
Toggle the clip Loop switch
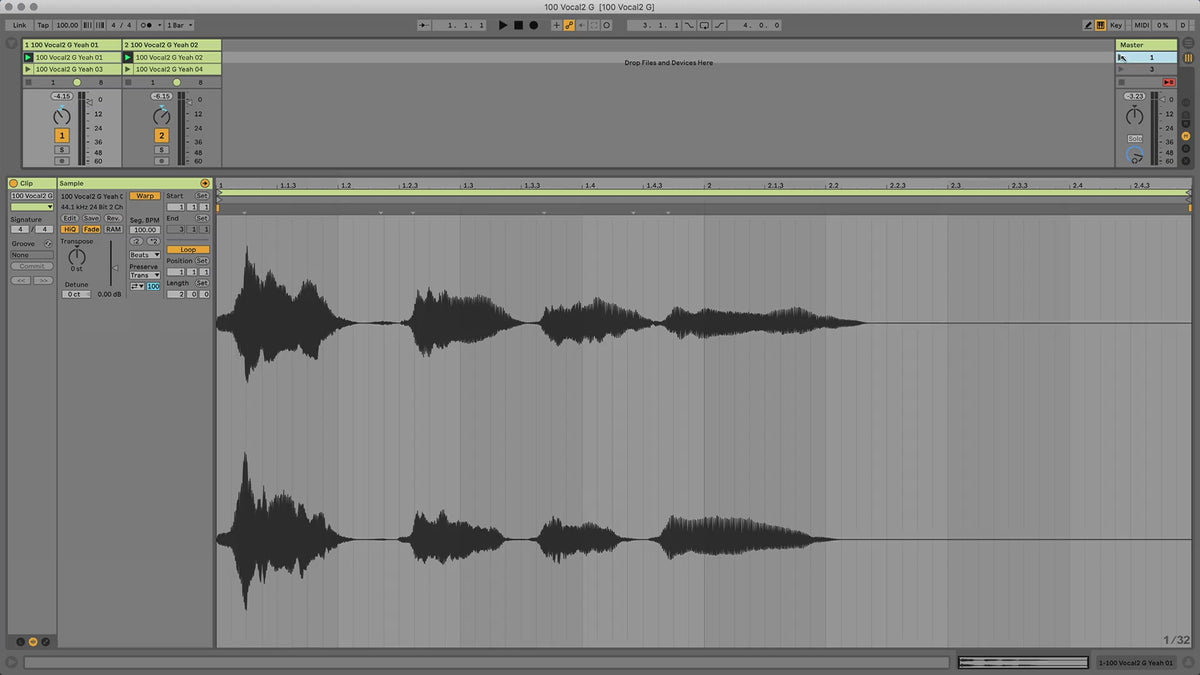(x=188, y=249)
